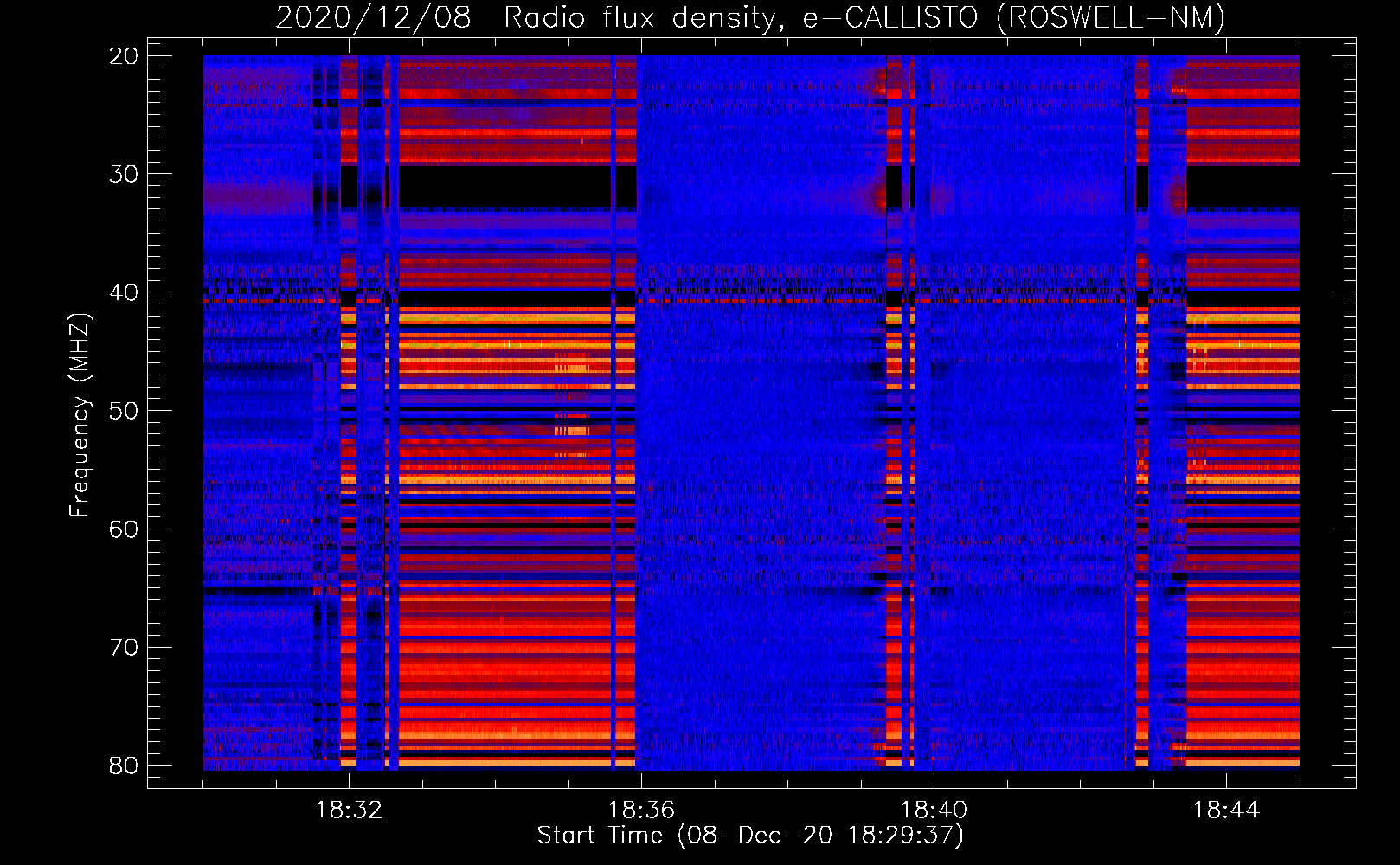Click the "Frequency (MHZ)" axis label
1400x865 pixels.
pyautogui.click(x=80, y=415)
